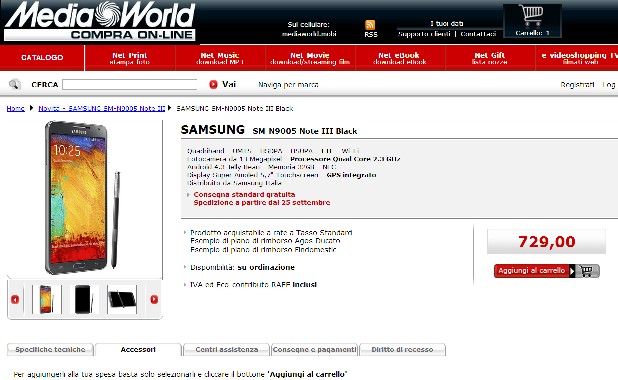
Task: Click Disponibilità: su ordinazione text
Action: (x=242, y=267)
